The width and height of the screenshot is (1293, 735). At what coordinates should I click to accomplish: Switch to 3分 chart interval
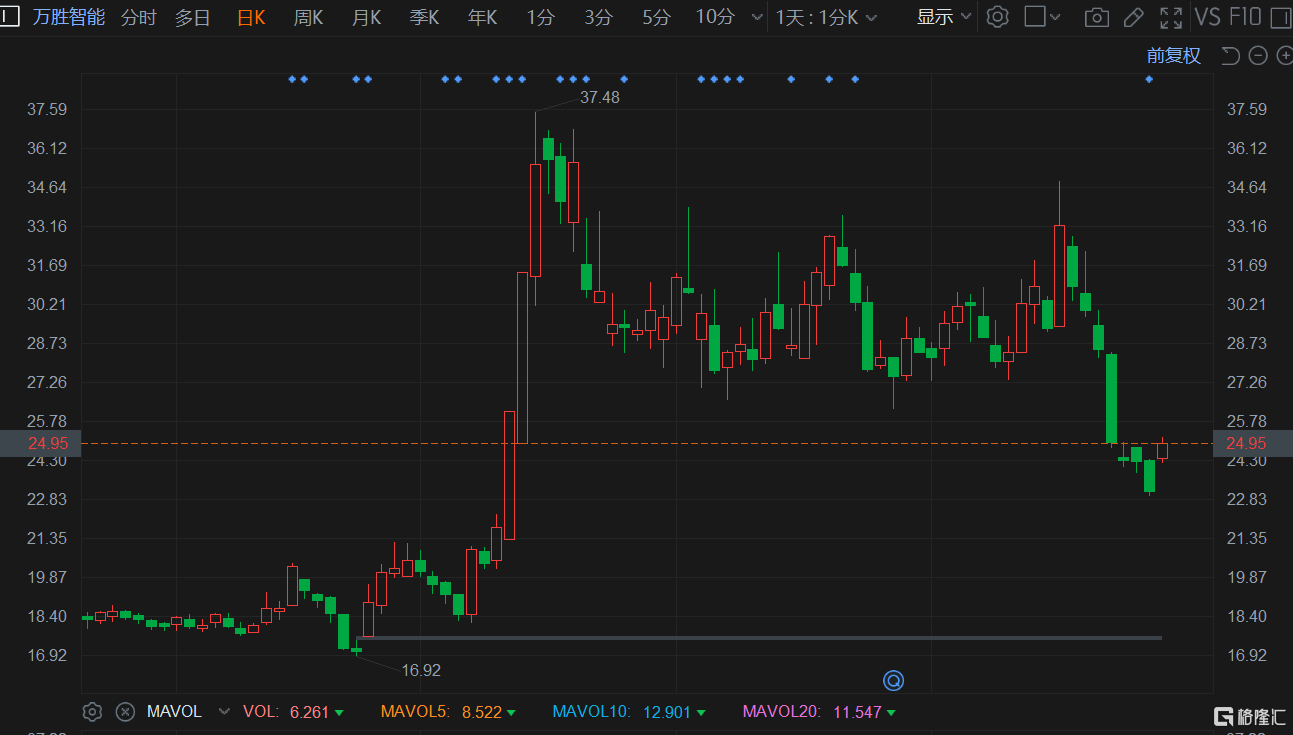tap(599, 17)
